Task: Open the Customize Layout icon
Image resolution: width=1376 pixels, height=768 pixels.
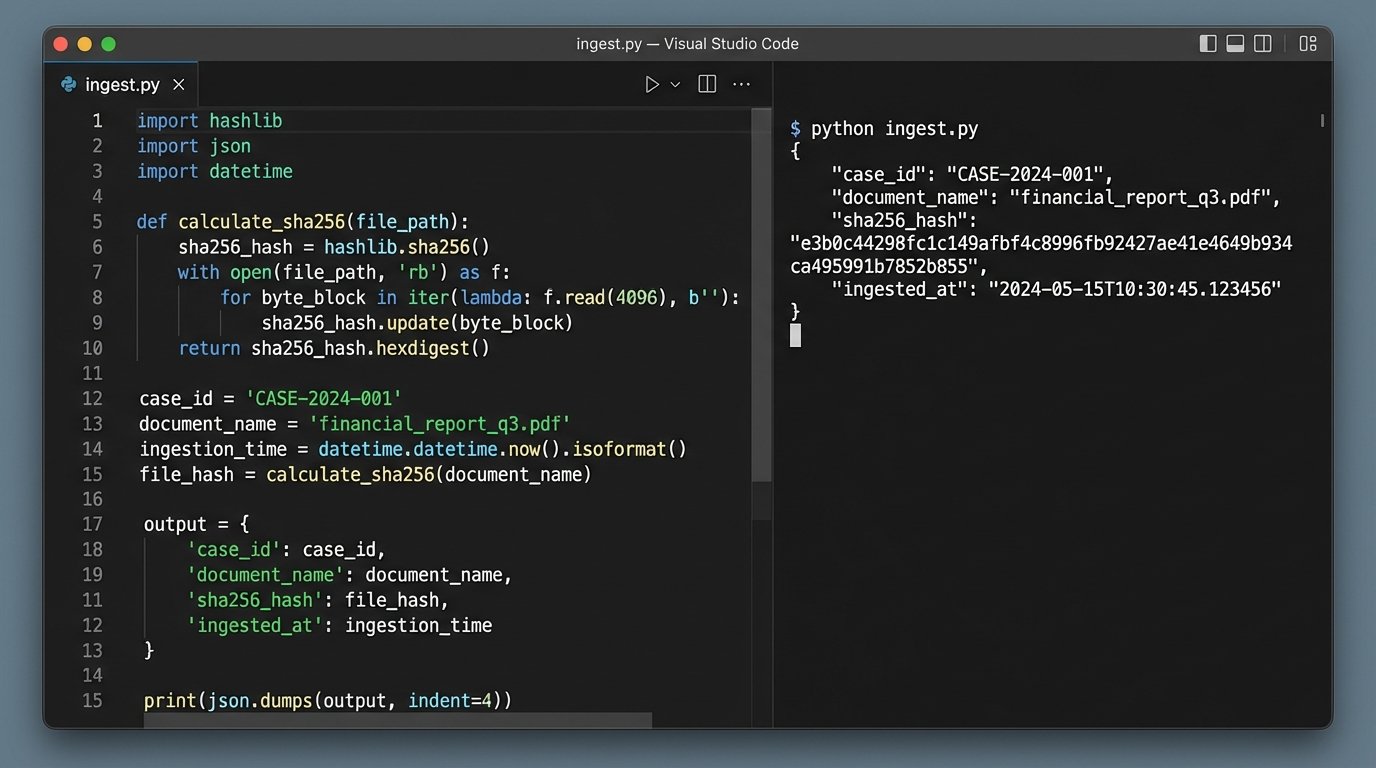Action: 1307,44
